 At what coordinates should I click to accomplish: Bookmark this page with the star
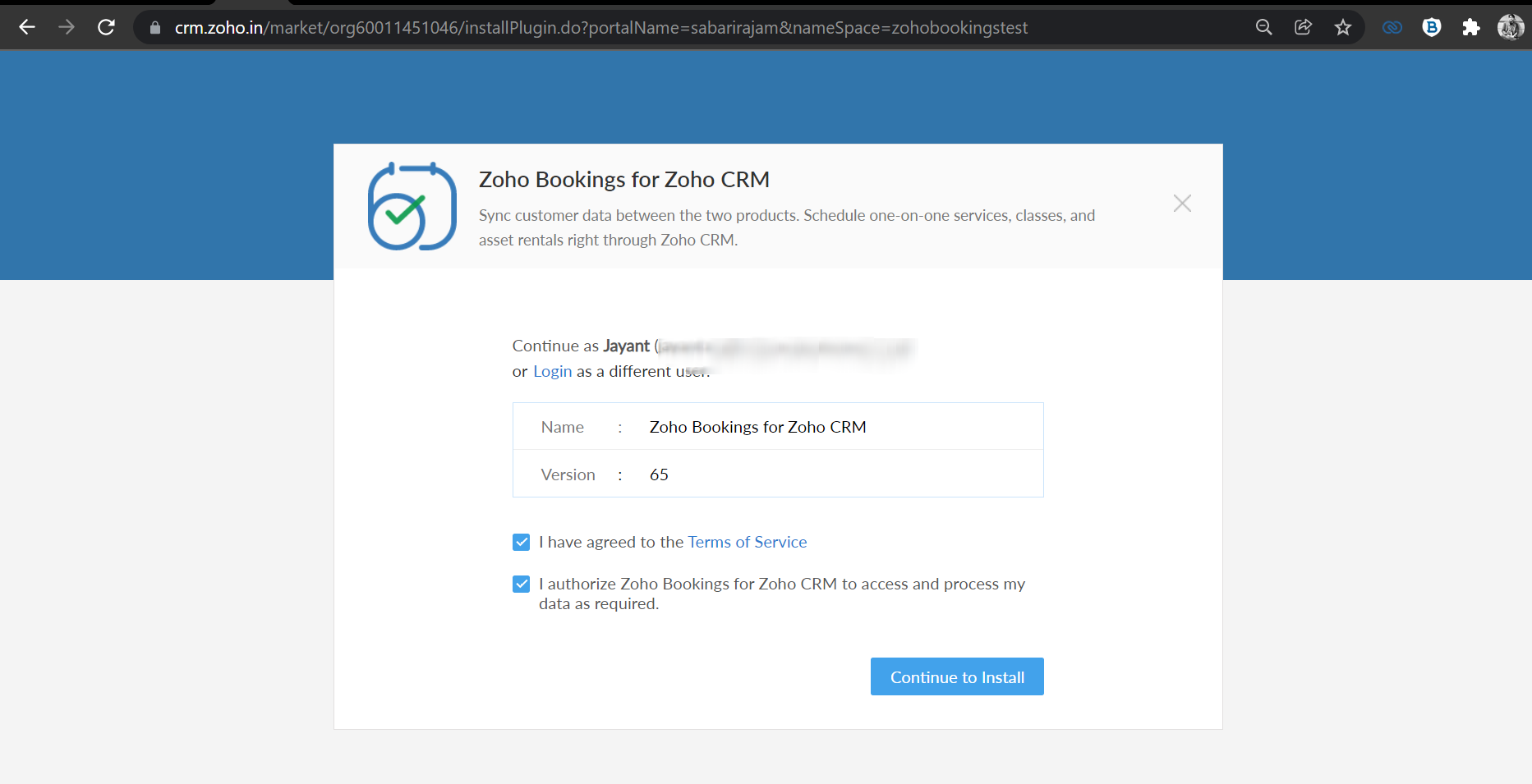point(1342,28)
